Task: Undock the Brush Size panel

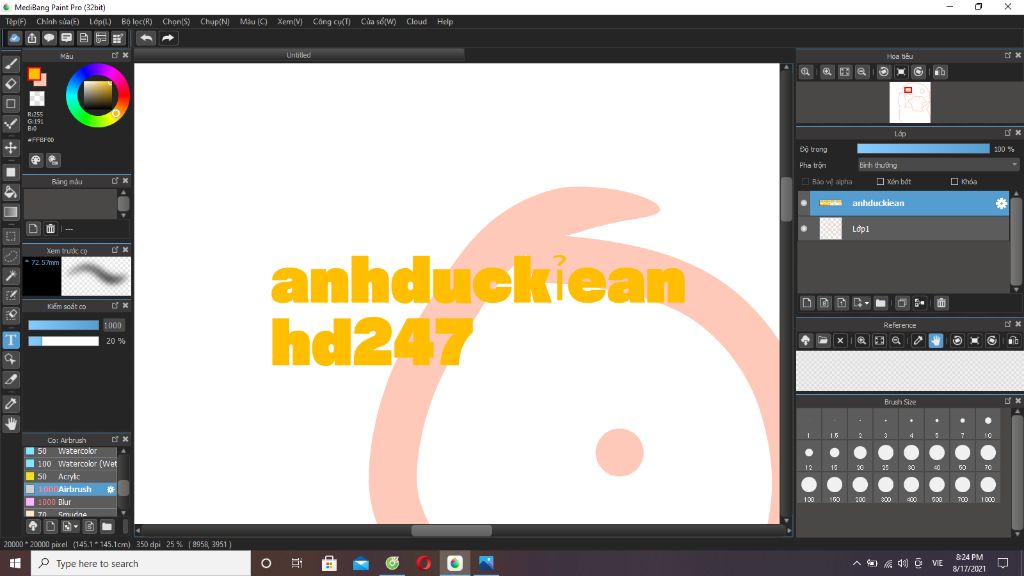Action: coord(1008,401)
